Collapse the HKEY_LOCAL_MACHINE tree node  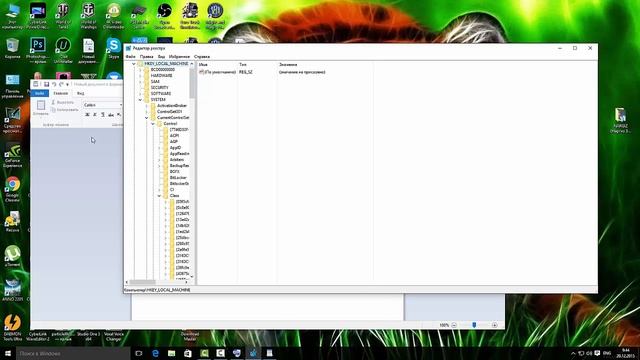(x=133, y=64)
